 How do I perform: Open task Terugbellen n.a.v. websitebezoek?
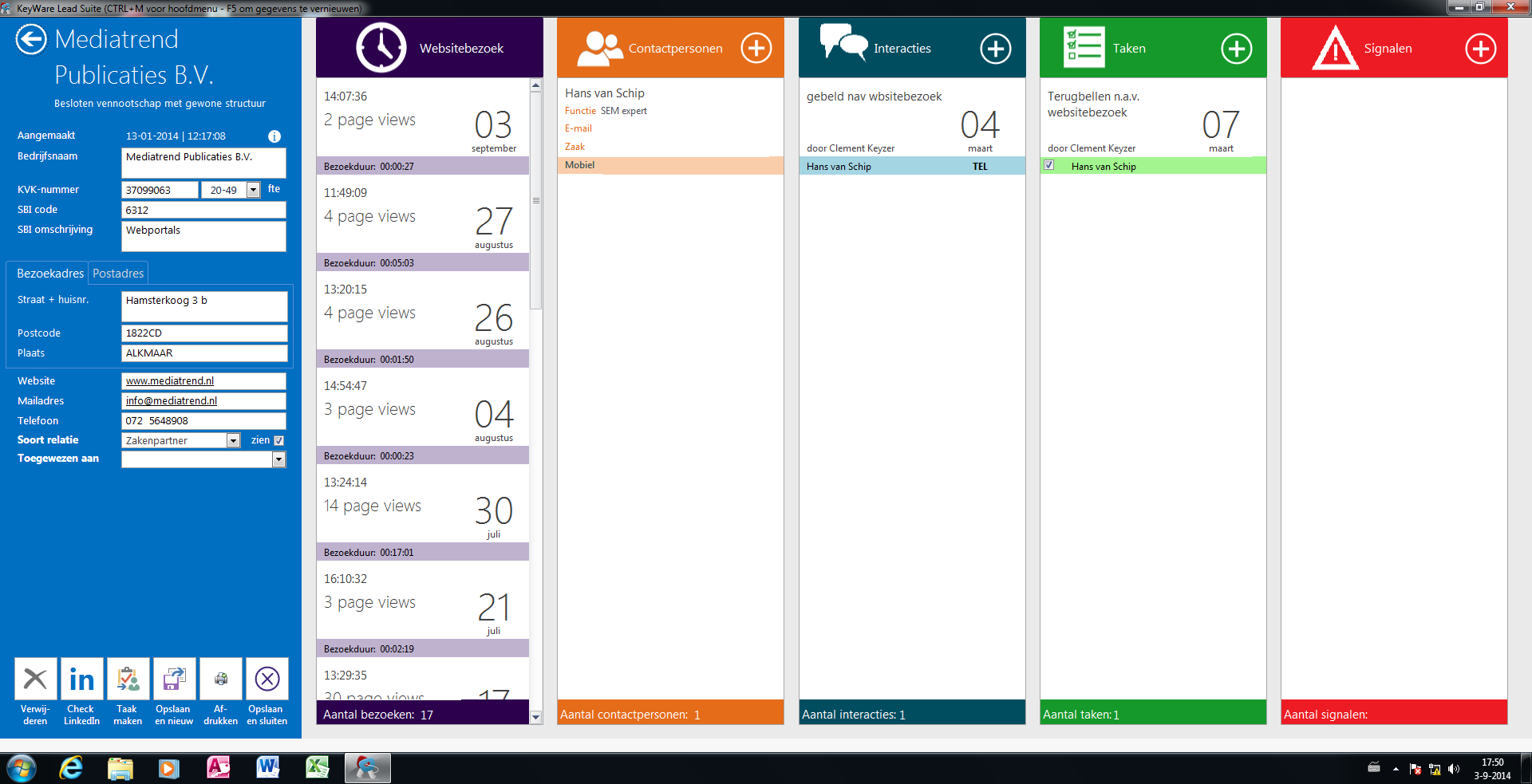[1093, 104]
